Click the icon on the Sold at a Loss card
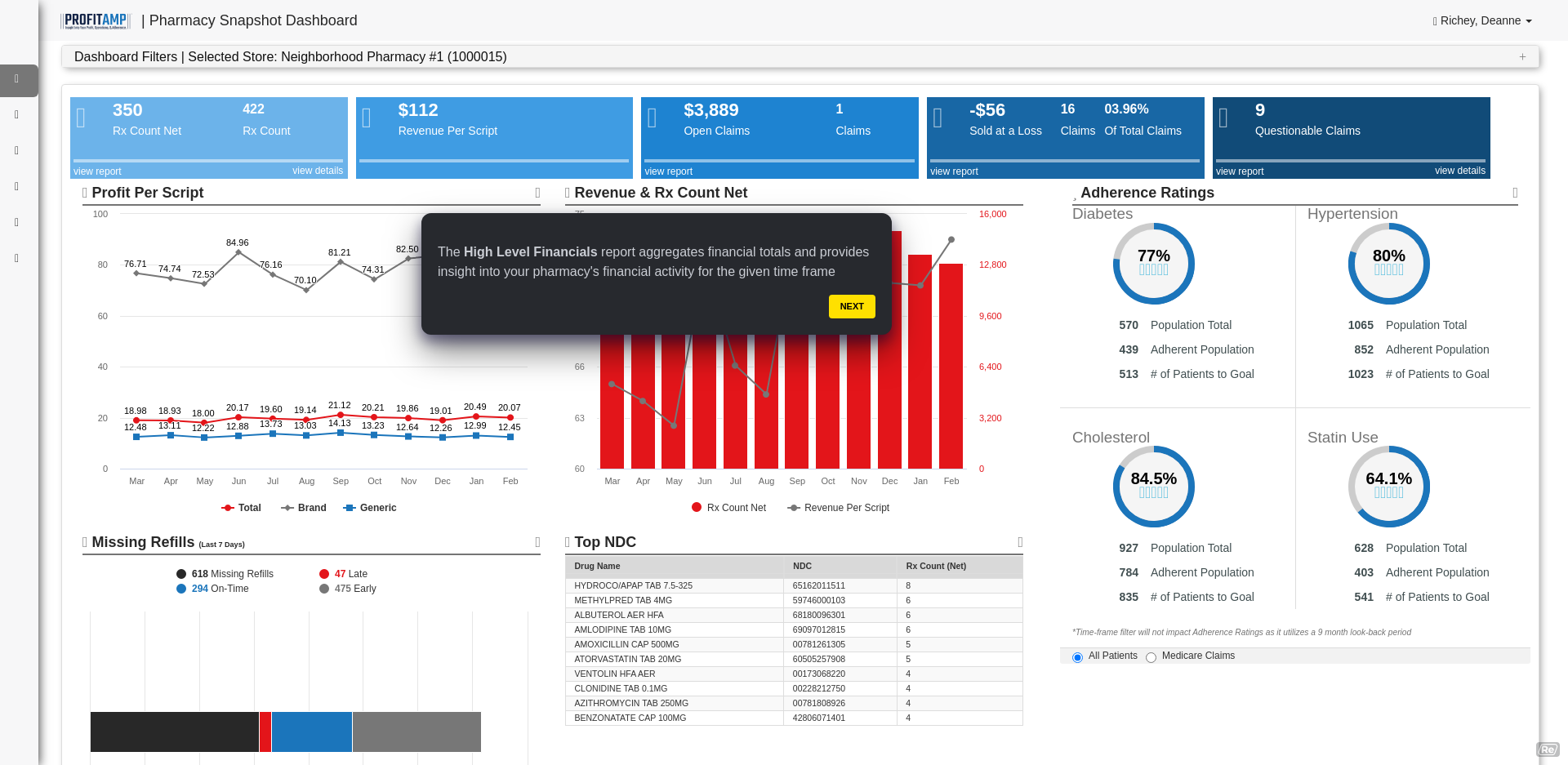Screen dimensions: 1568x765 coord(938,118)
